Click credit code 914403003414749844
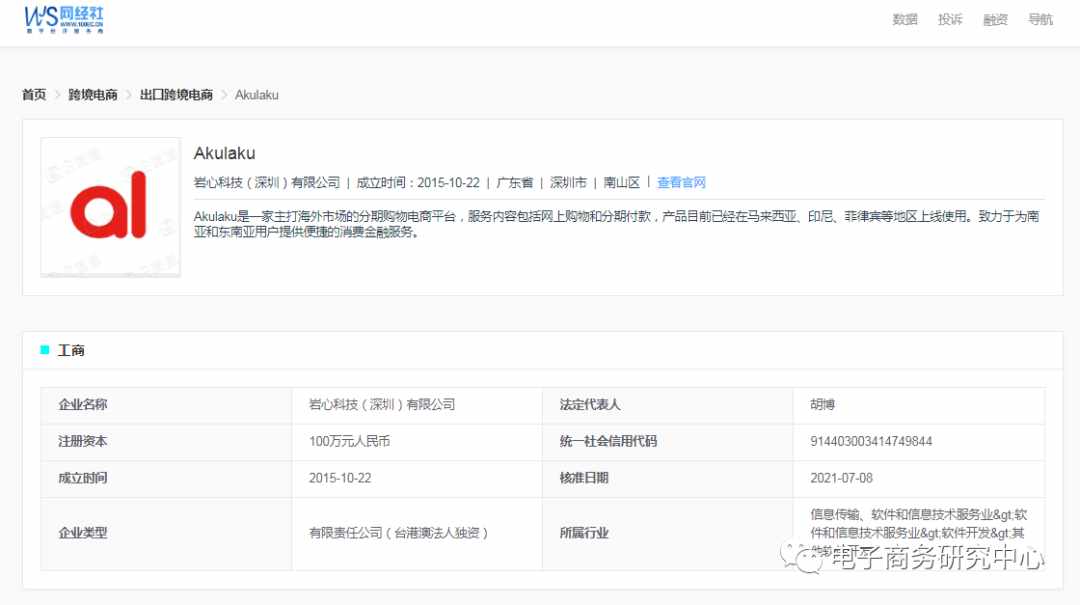The image size is (1080, 605). point(871,441)
